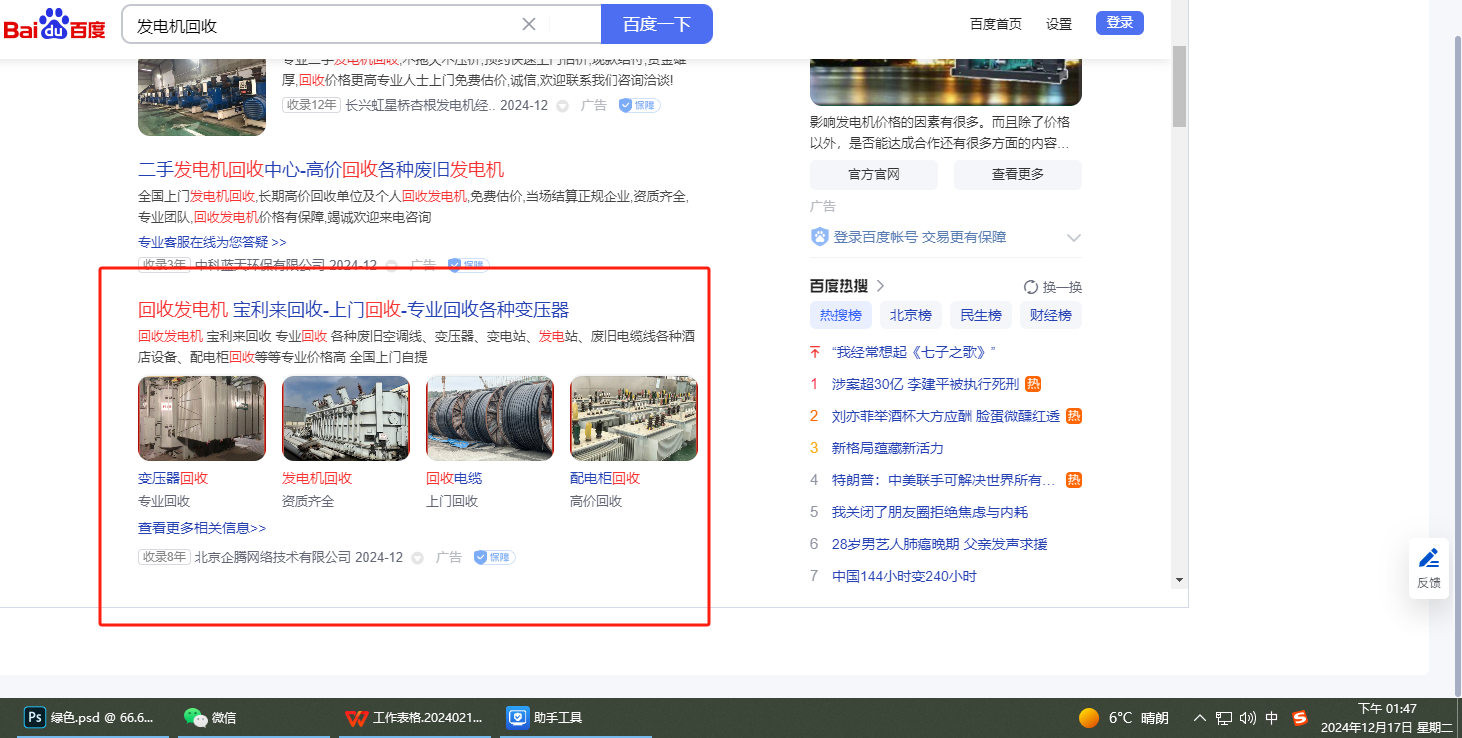Click the weather icon showing 6°C 晴朗

click(x=1089, y=717)
